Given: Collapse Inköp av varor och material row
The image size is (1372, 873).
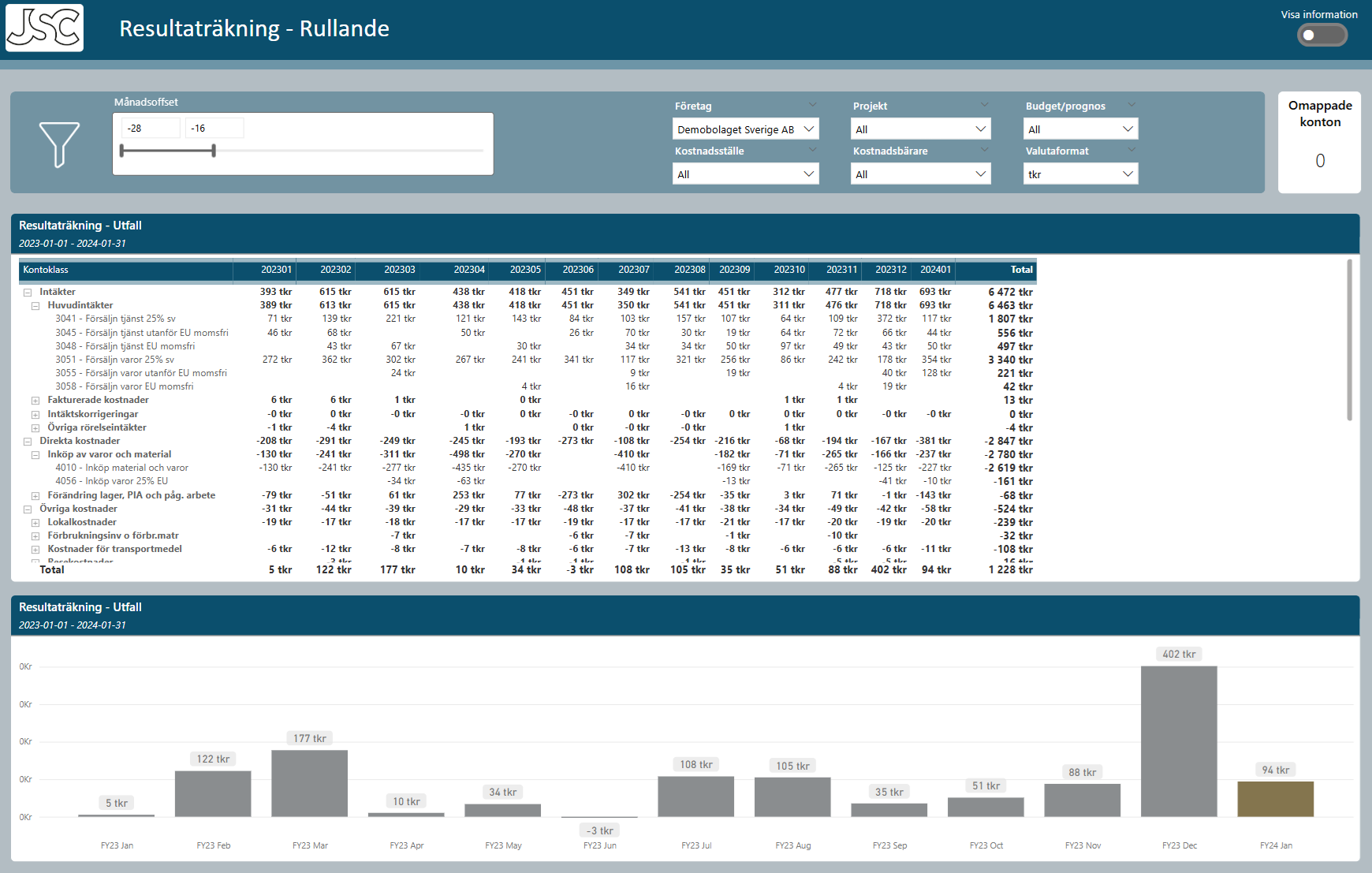Looking at the screenshot, I should coord(35,455).
